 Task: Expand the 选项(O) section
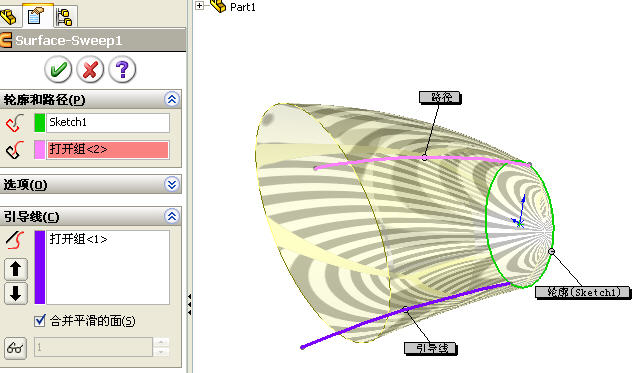click(x=172, y=184)
